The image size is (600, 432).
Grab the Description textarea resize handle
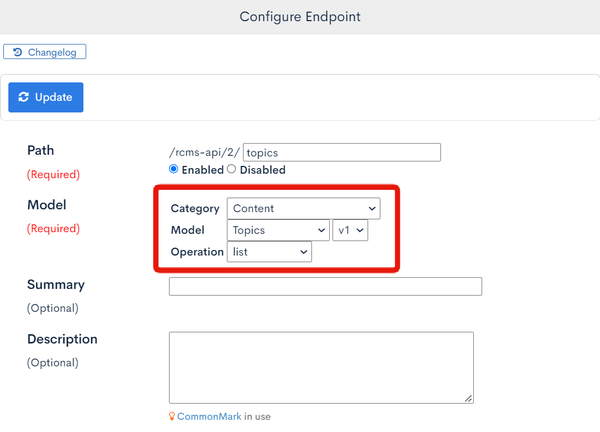[468, 399]
